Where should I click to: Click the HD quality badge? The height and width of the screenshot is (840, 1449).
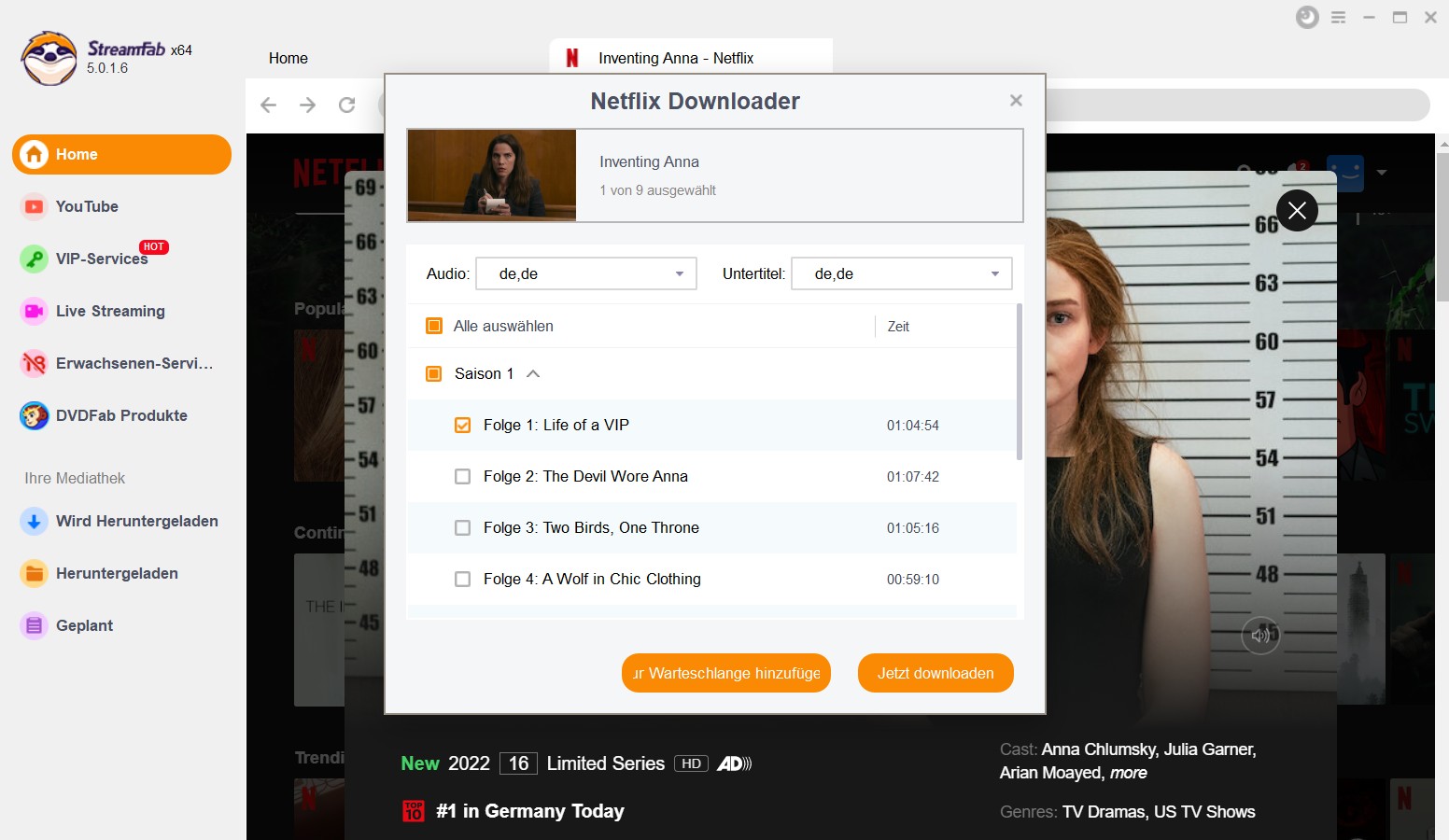(691, 763)
